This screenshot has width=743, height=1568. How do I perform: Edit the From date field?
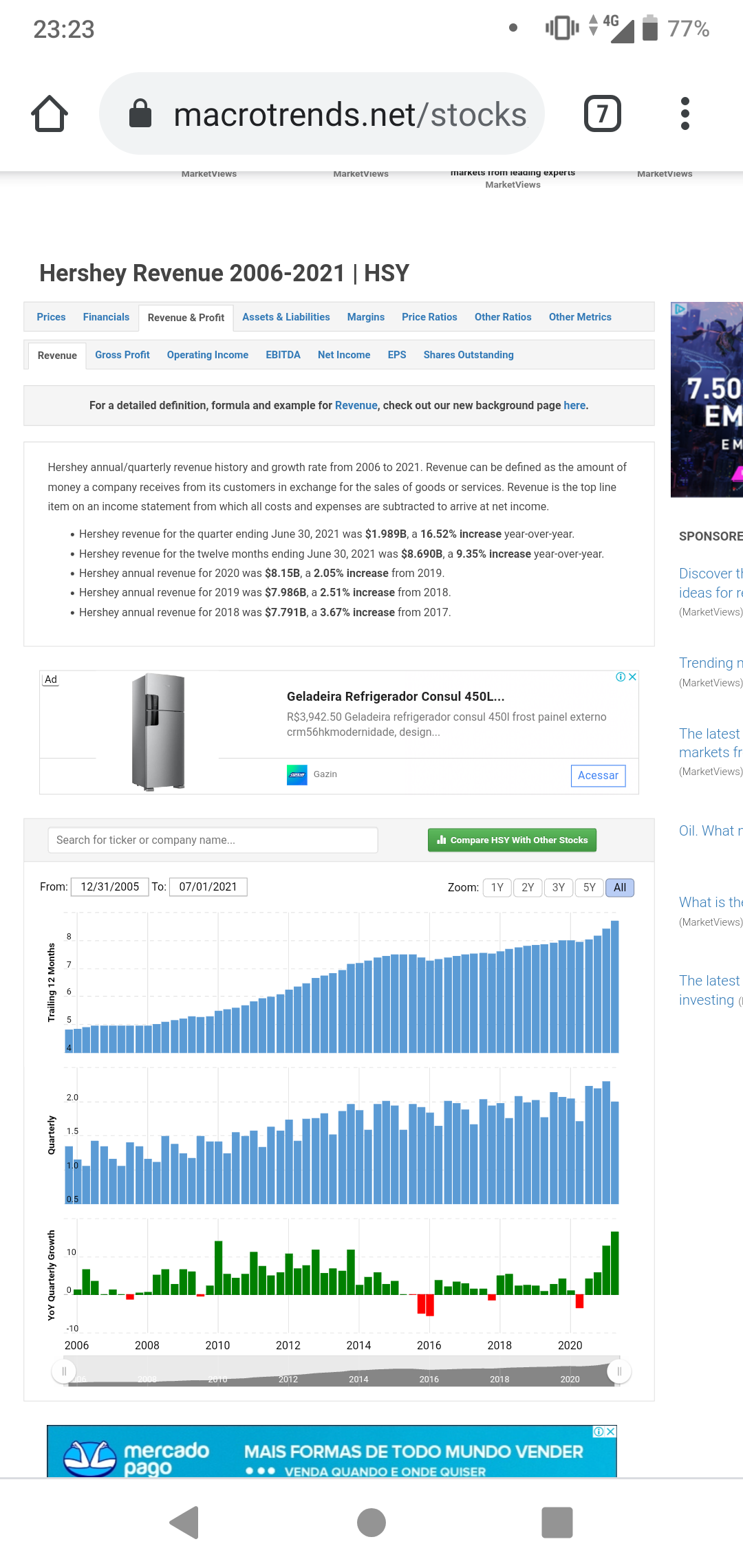[x=110, y=887]
